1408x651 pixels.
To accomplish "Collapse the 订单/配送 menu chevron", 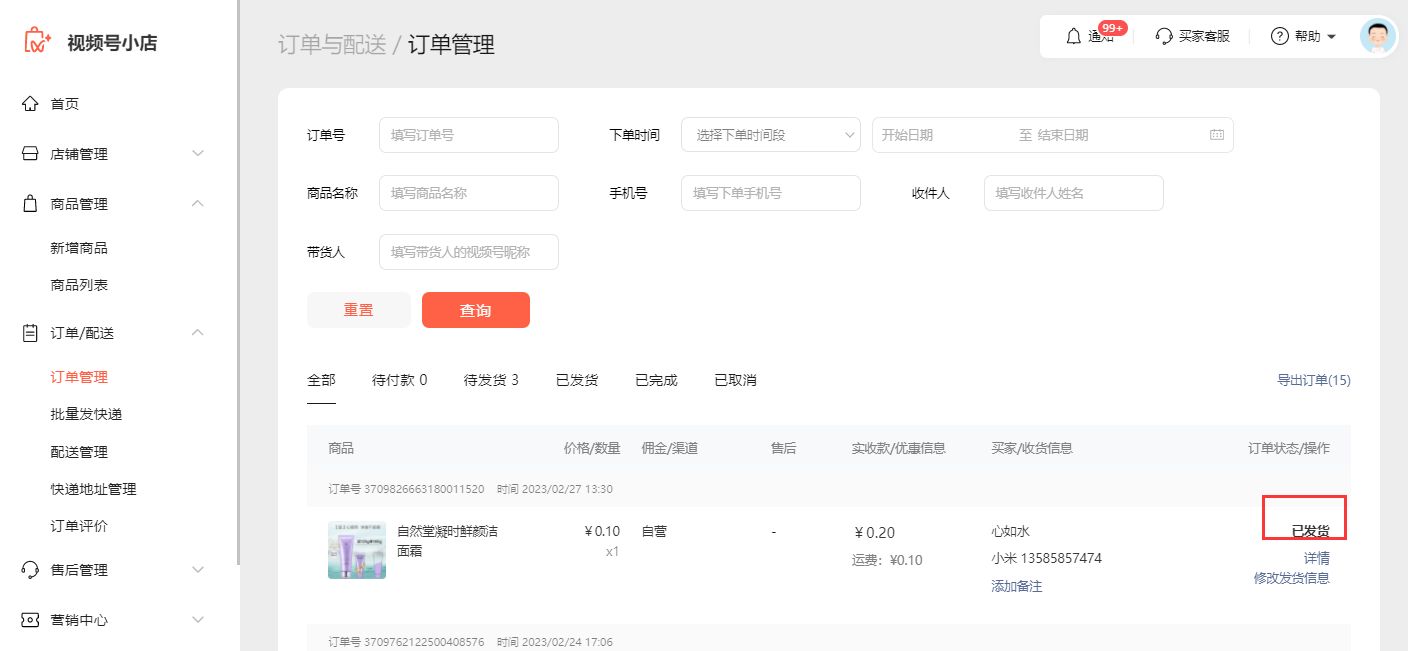I will [x=197, y=332].
